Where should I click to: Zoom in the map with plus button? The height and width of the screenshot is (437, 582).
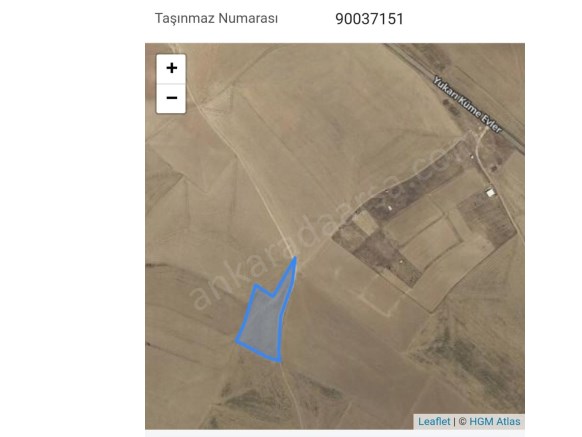pyautogui.click(x=171, y=69)
